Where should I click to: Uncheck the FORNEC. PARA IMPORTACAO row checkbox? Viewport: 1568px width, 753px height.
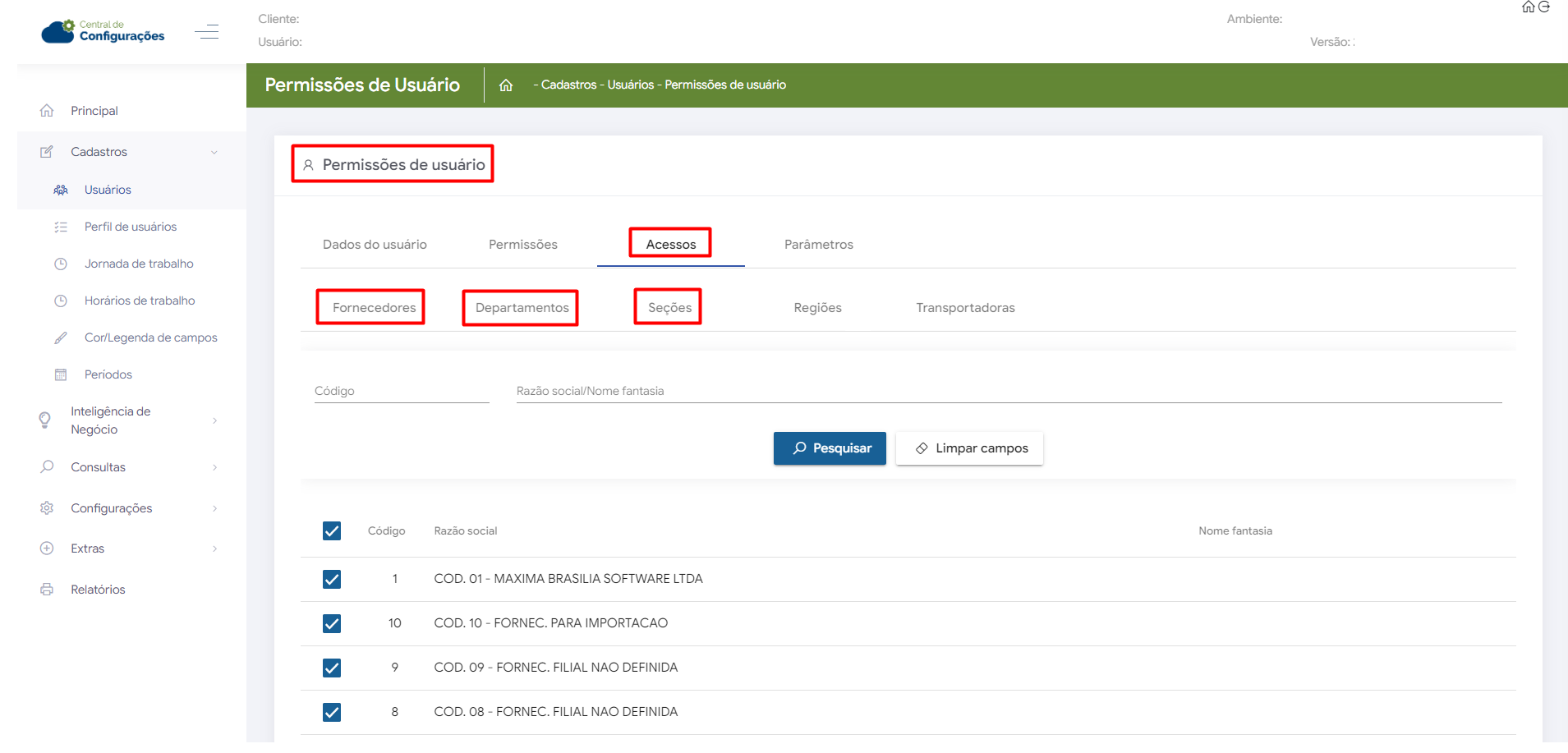[x=332, y=624]
